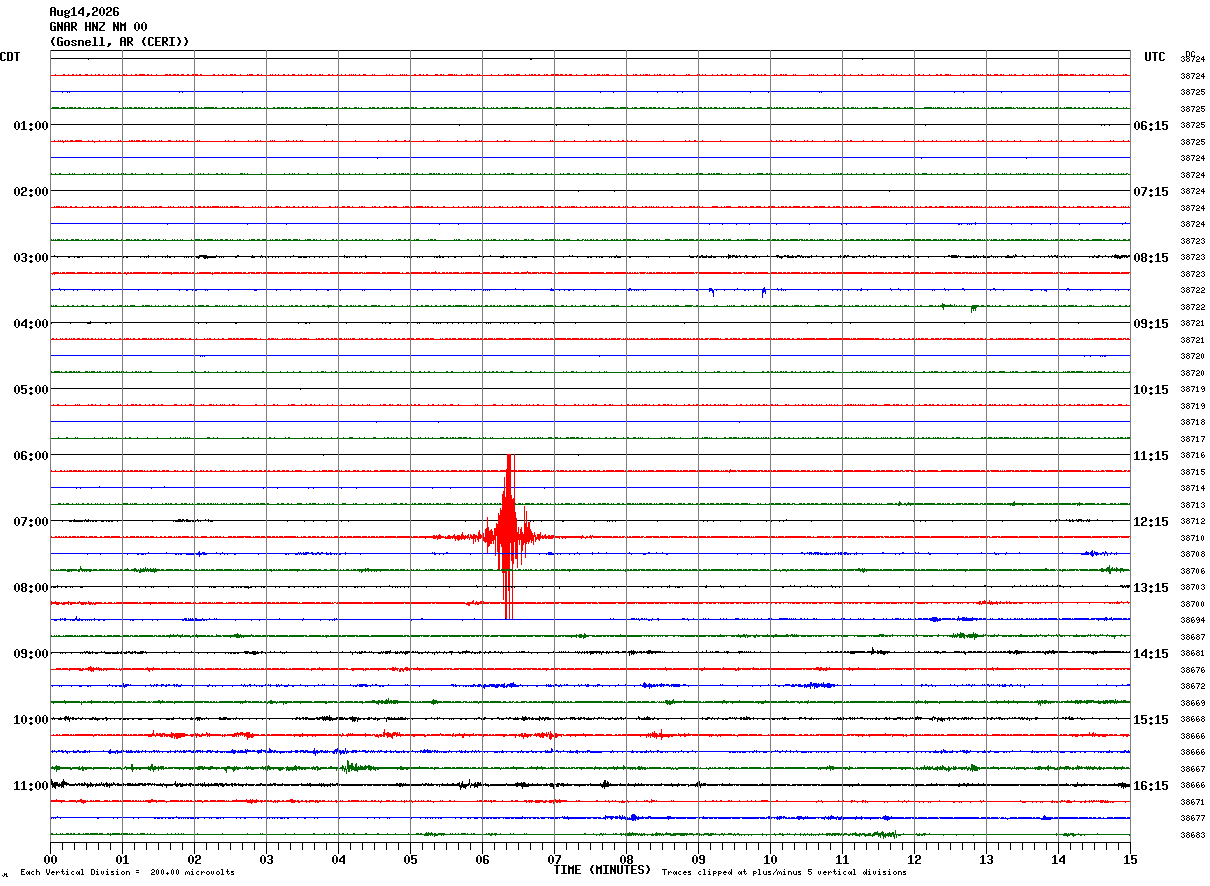The image size is (1210, 886).
Task: Click the DC offset value 38712
Action: [x=1193, y=522]
